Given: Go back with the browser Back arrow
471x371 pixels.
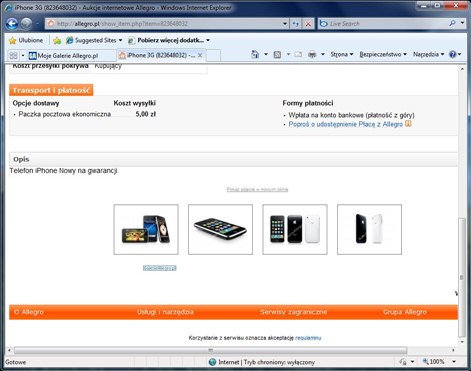Looking at the screenshot, I should [x=12, y=24].
